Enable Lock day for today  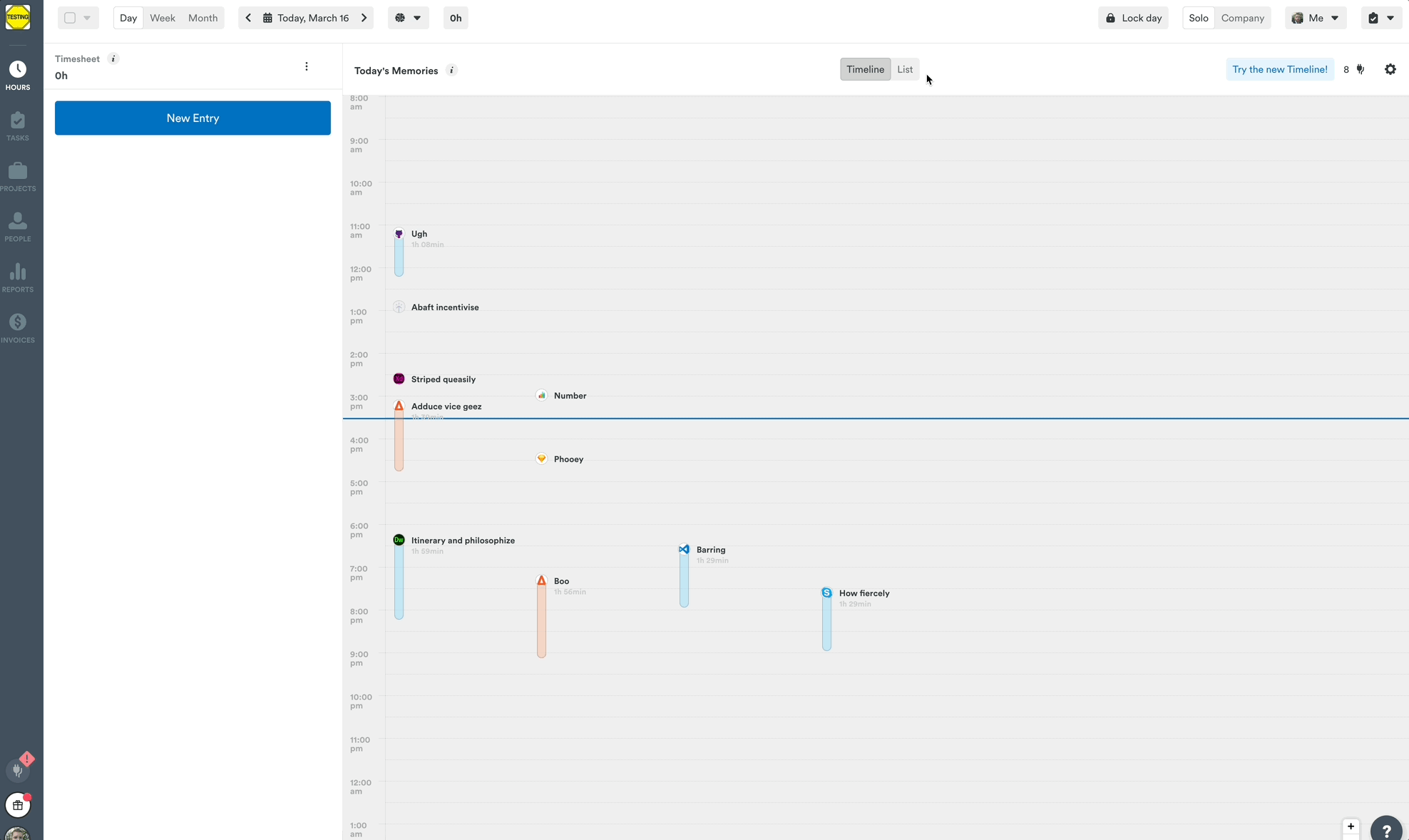1133,18
